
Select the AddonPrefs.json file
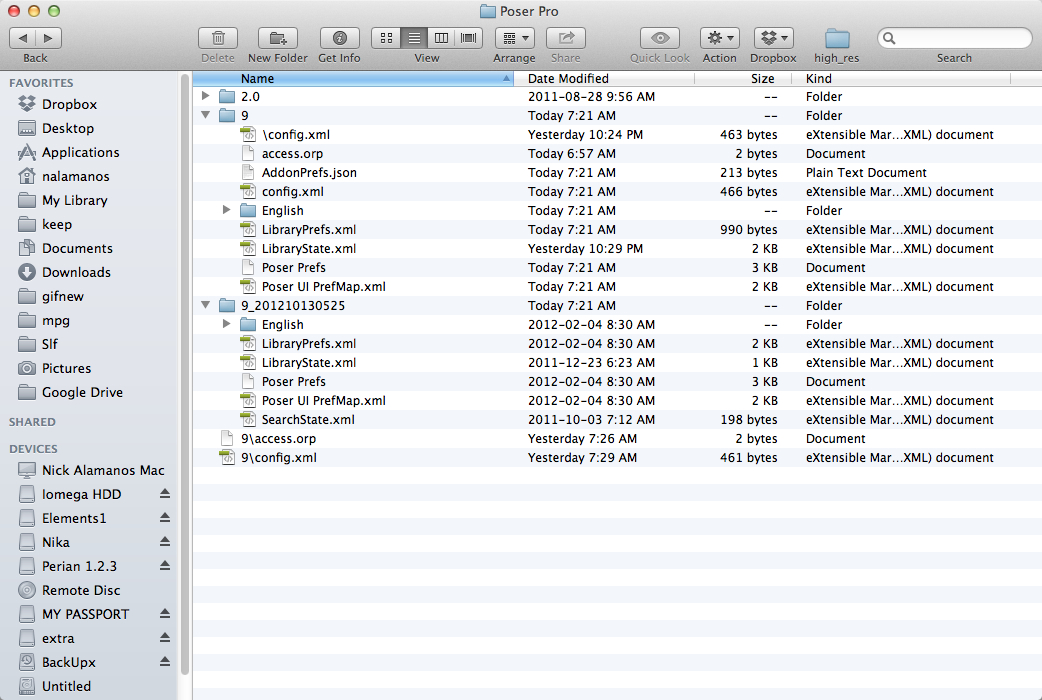tap(309, 172)
